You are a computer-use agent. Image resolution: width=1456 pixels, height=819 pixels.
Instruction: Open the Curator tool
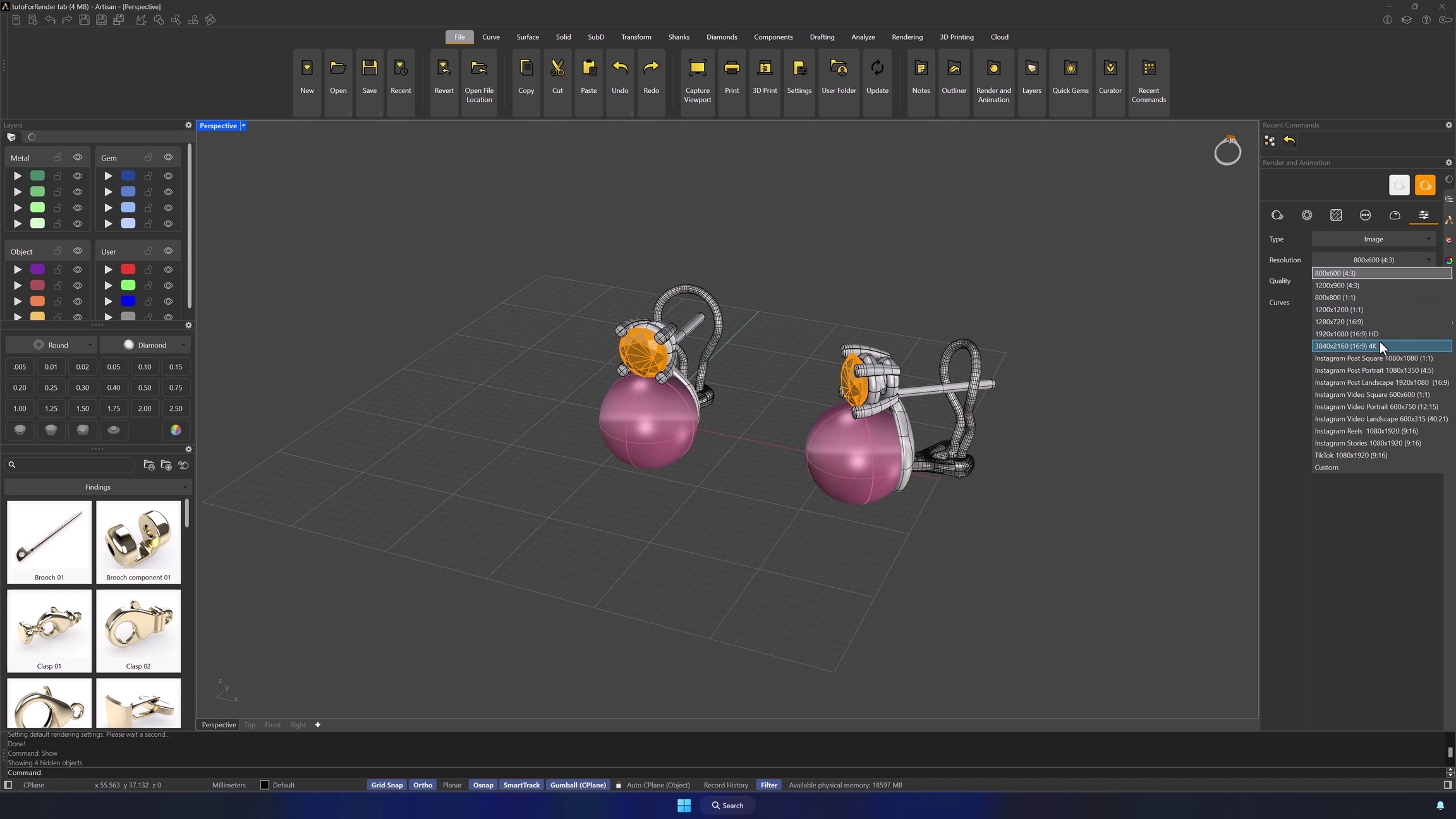(1110, 68)
